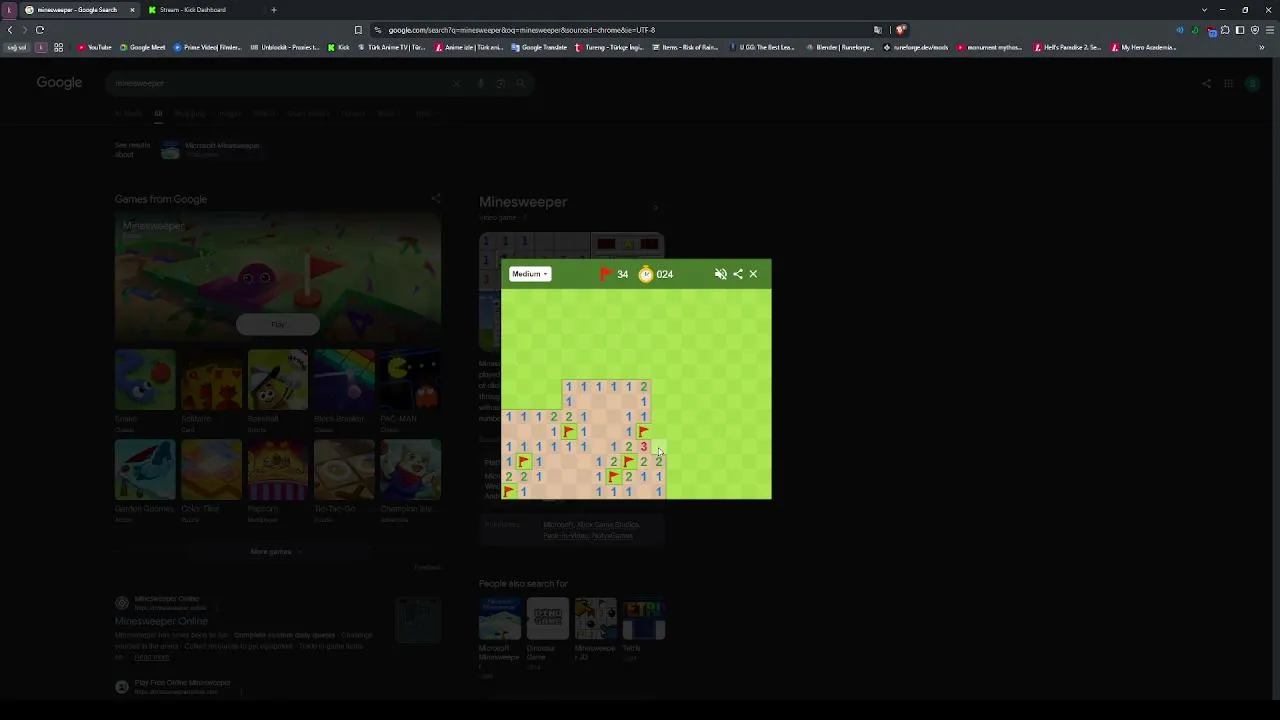This screenshot has height=720, width=1280.
Task: Open the Prime Video bookmark
Action: 208,47
